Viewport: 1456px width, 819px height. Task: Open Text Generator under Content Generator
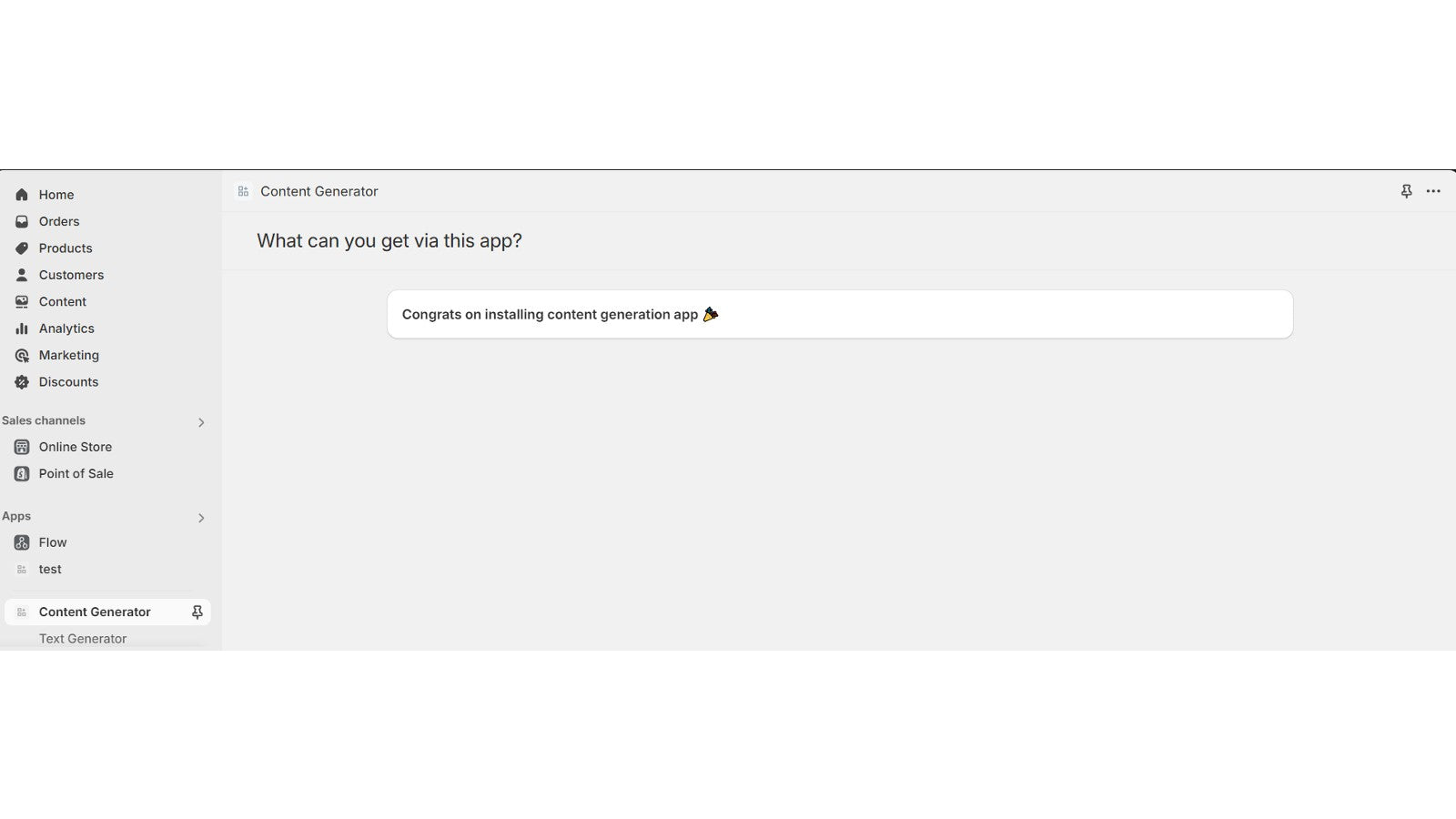tap(82, 638)
